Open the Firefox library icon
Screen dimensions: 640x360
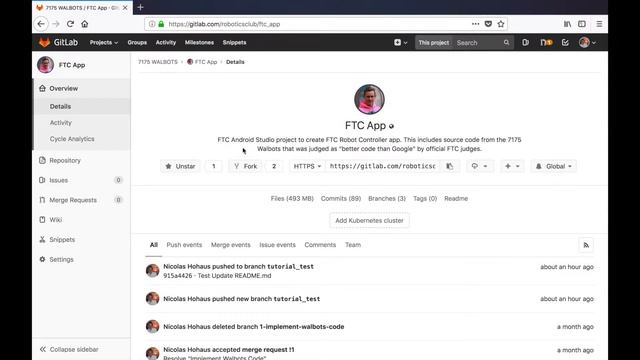click(567, 24)
